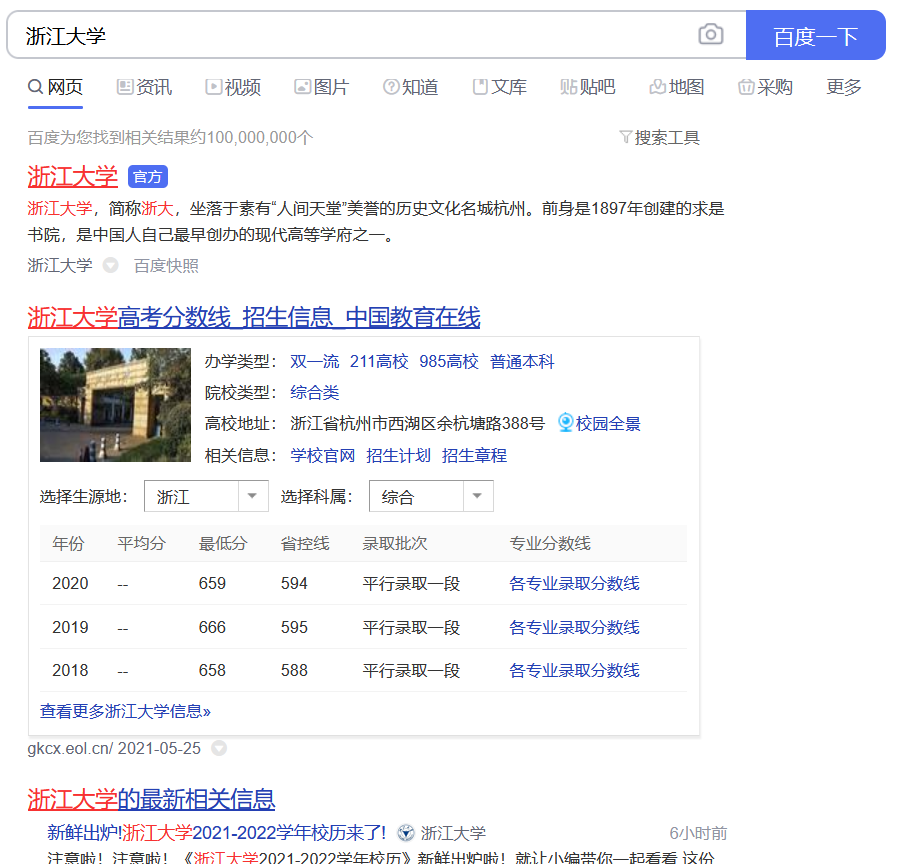Image resolution: width=904 pixels, height=864 pixels.
Task: Open 浙江大学的最新相关信息 result title
Action: tap(152, 800)
